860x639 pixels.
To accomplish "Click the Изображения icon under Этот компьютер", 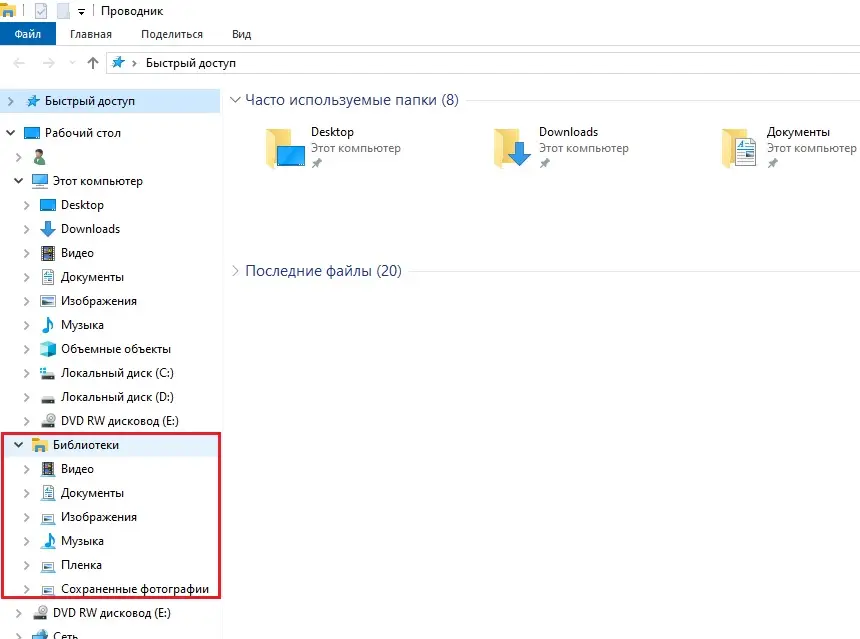I will (x=48, y=301).
